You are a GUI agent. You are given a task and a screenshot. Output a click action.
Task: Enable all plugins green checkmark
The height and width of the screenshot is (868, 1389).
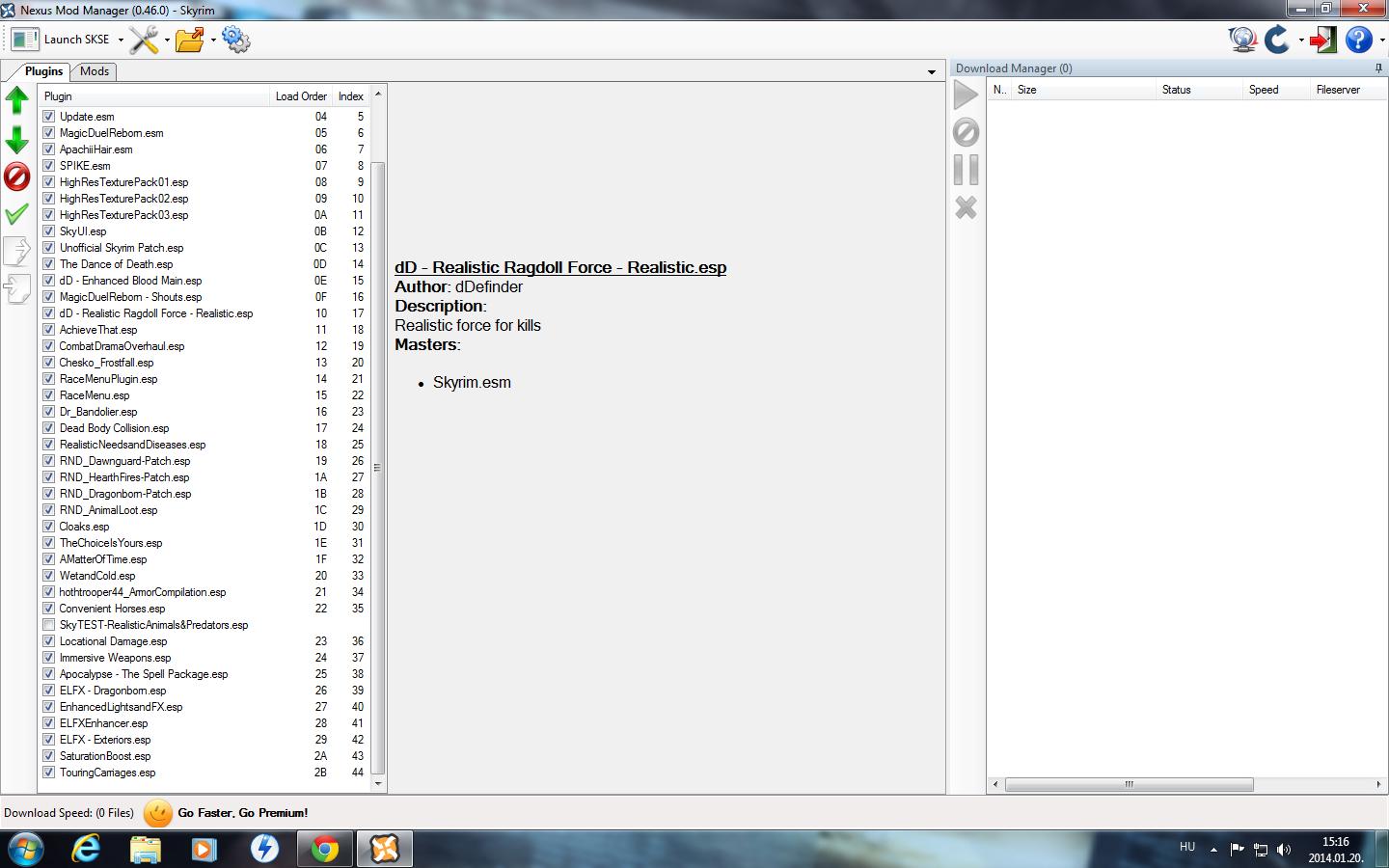17,214
